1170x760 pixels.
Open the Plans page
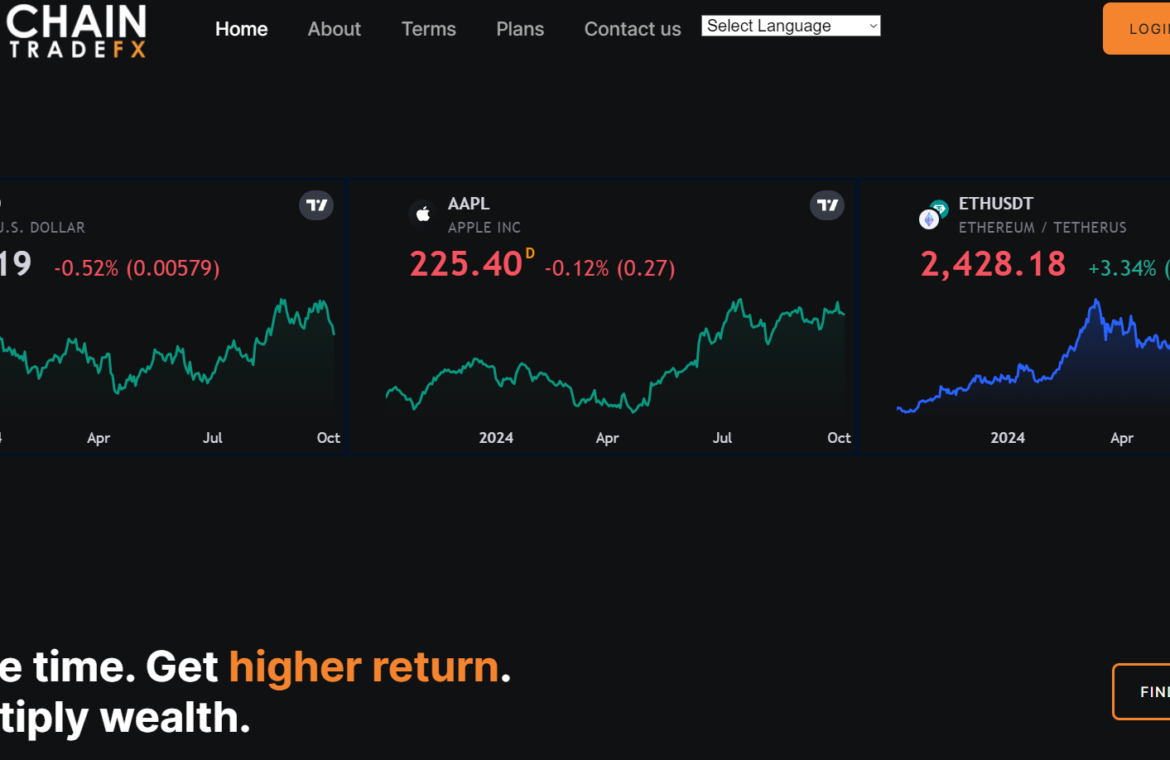520,29
